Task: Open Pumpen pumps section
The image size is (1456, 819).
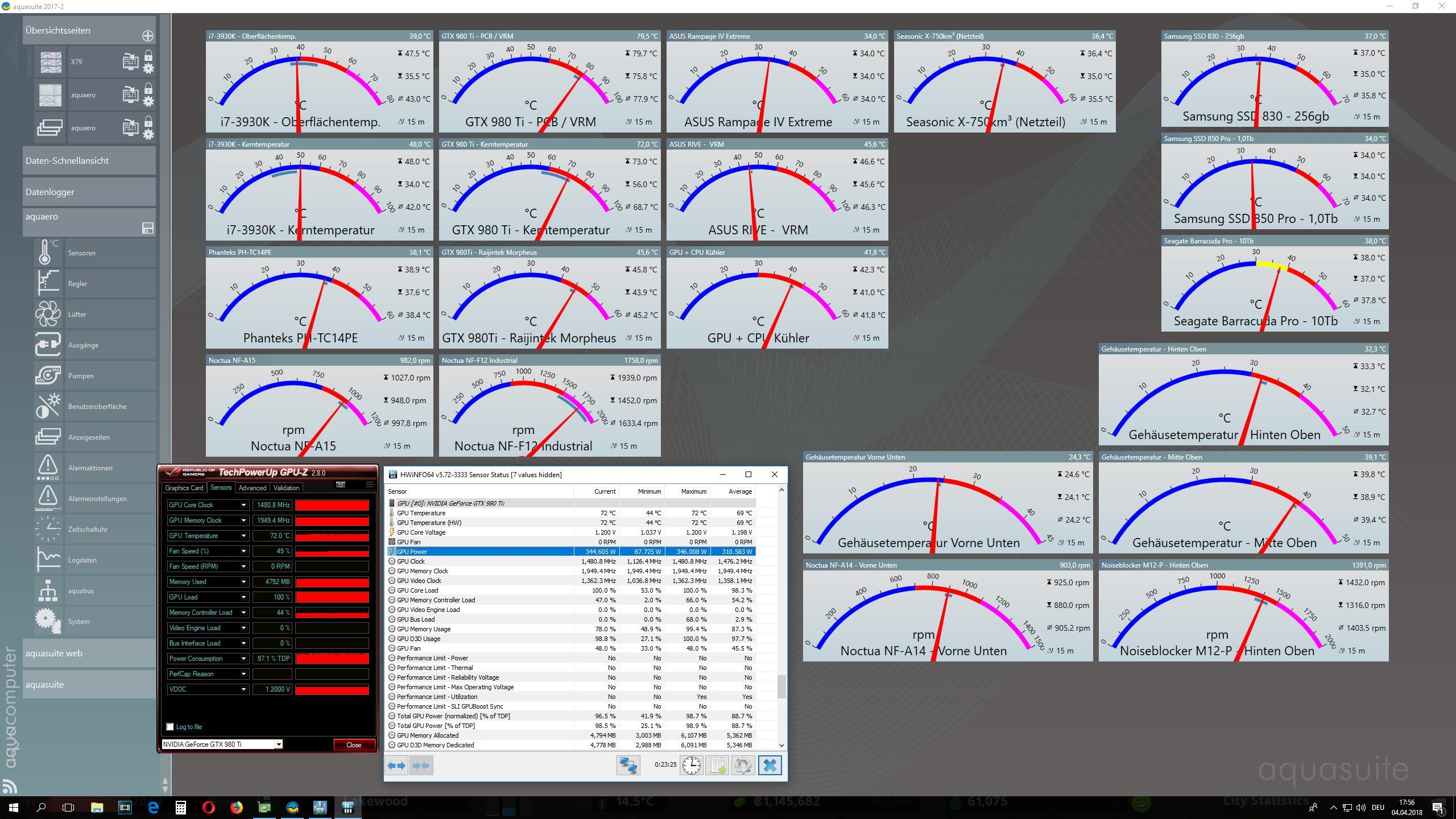Action: 95,376
